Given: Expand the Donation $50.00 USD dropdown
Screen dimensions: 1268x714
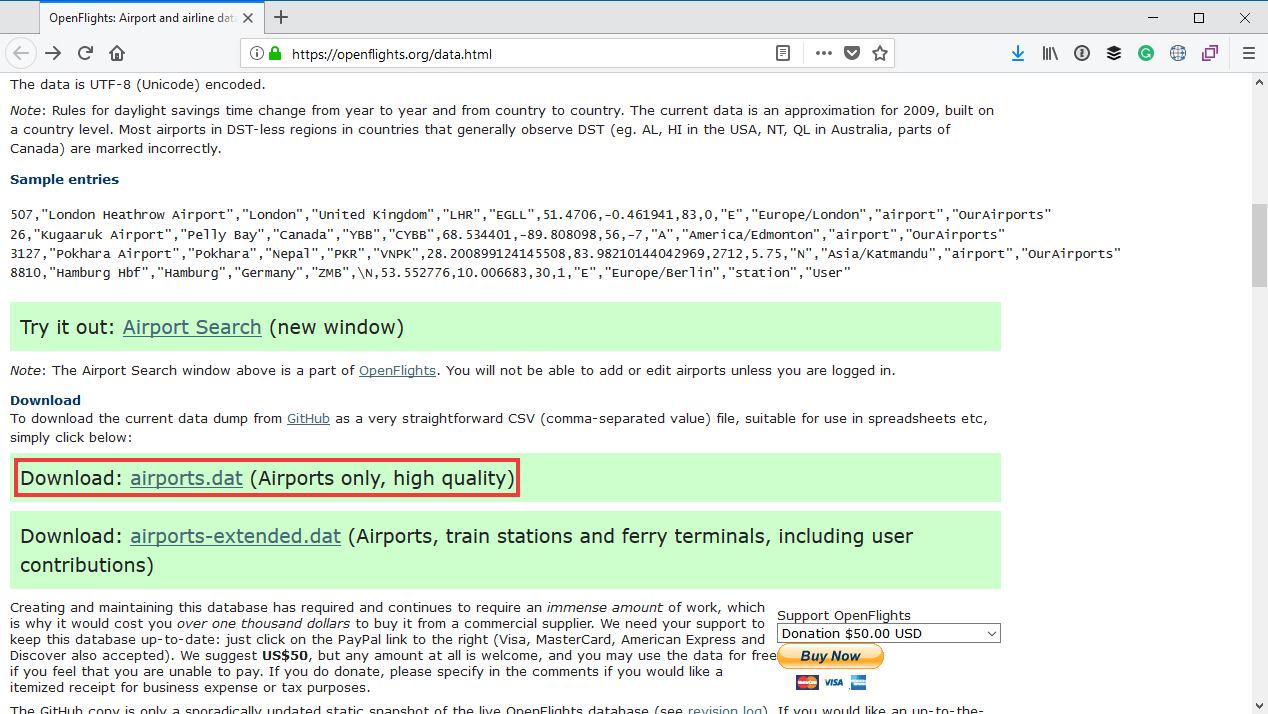Looking at the screenshot, I should point(888,633).
